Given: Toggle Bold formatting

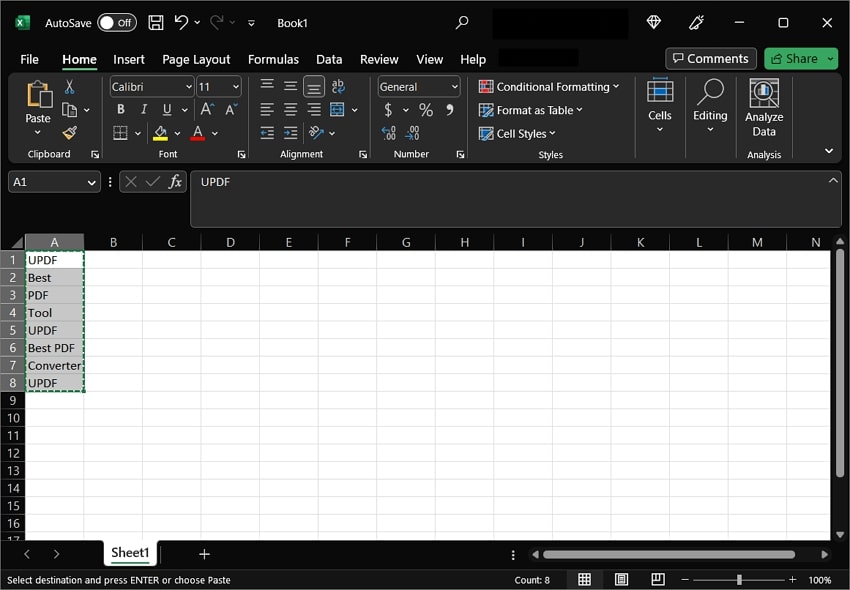Looking at the screenshot, I should pyautogui.click(x=121, y=110).
